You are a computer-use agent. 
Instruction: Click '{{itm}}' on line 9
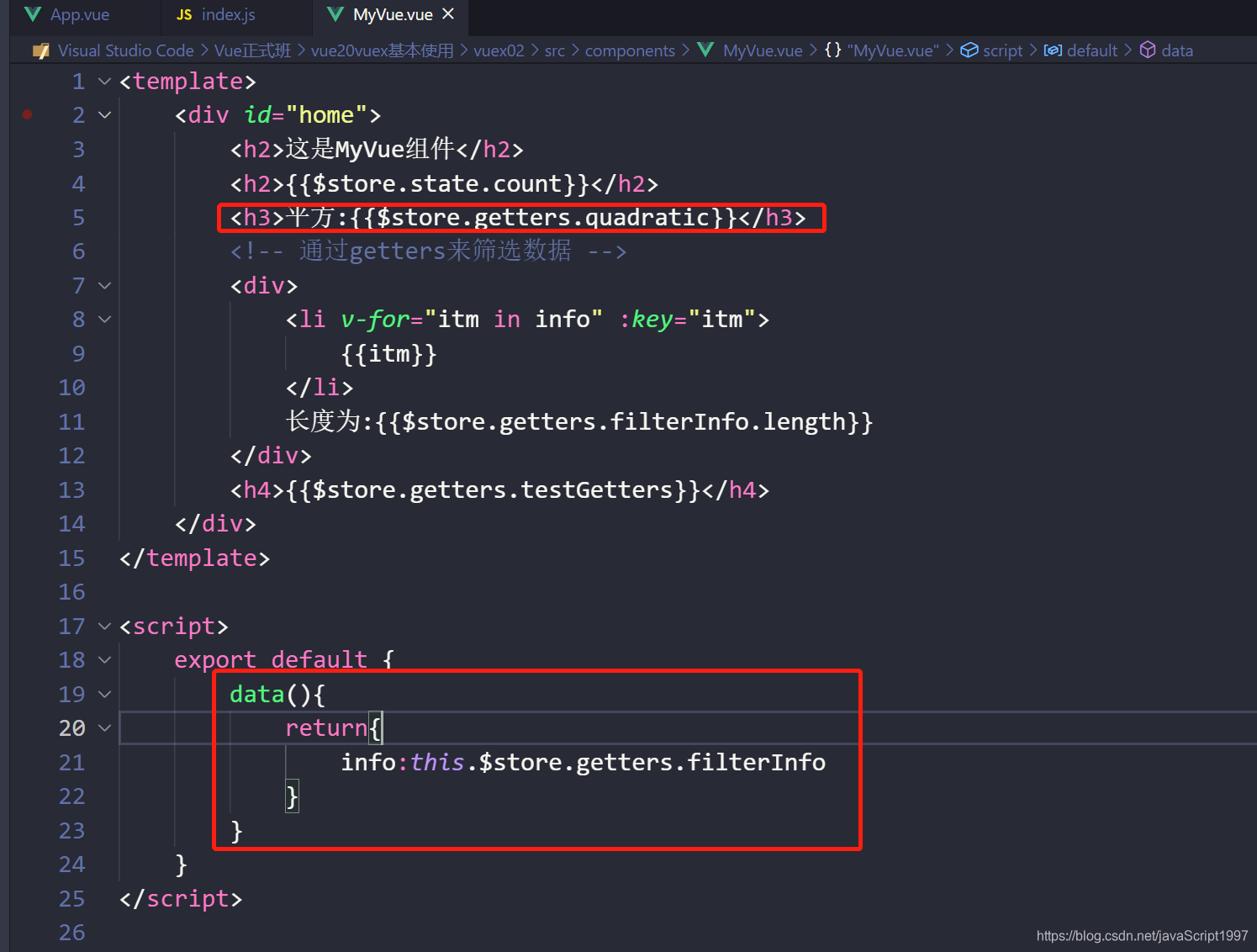click(x=389, y=353)
